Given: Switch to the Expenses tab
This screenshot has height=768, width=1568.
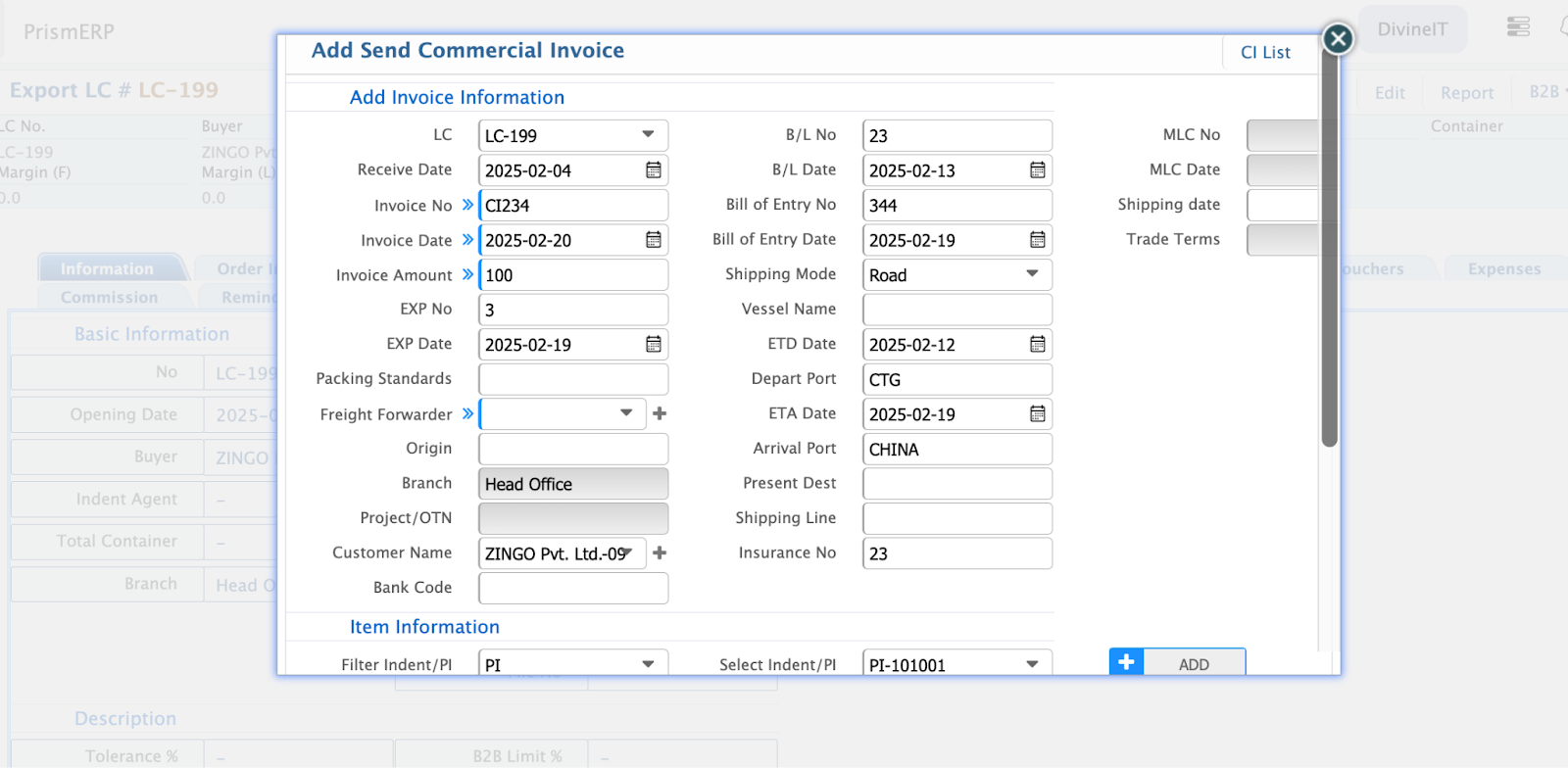Looking at the screenshot, I should [x=1504, y=268].
